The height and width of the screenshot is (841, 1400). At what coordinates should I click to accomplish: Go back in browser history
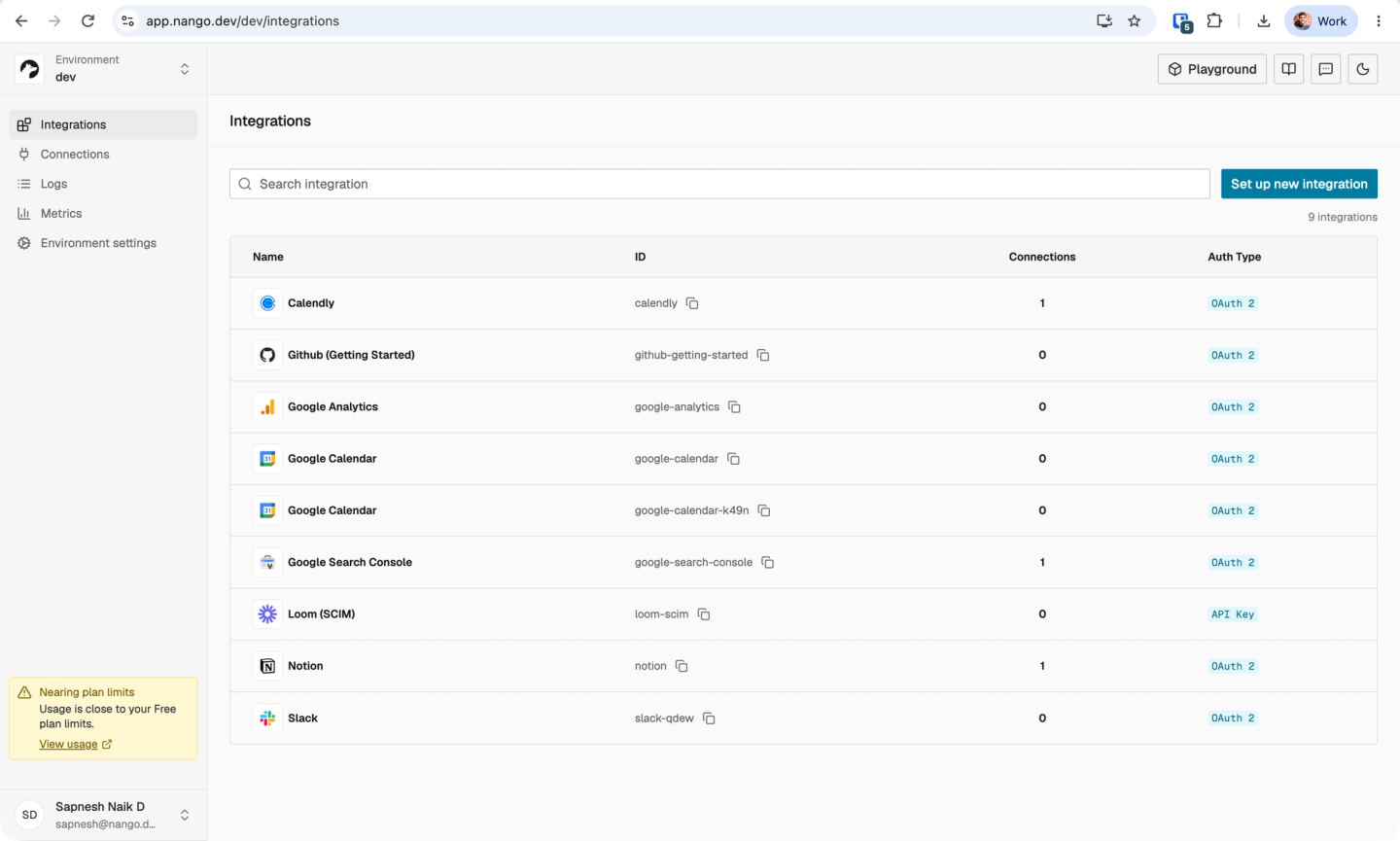(21, 20)
